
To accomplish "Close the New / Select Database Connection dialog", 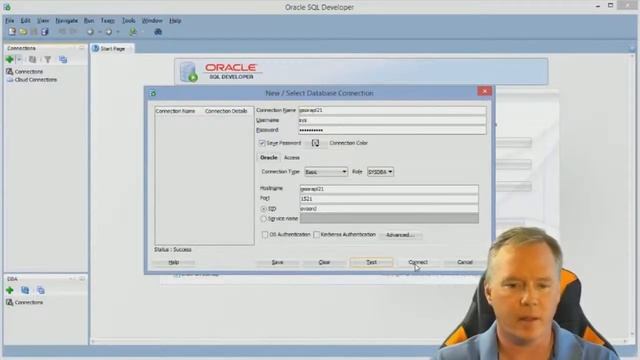I will [484, 91].
